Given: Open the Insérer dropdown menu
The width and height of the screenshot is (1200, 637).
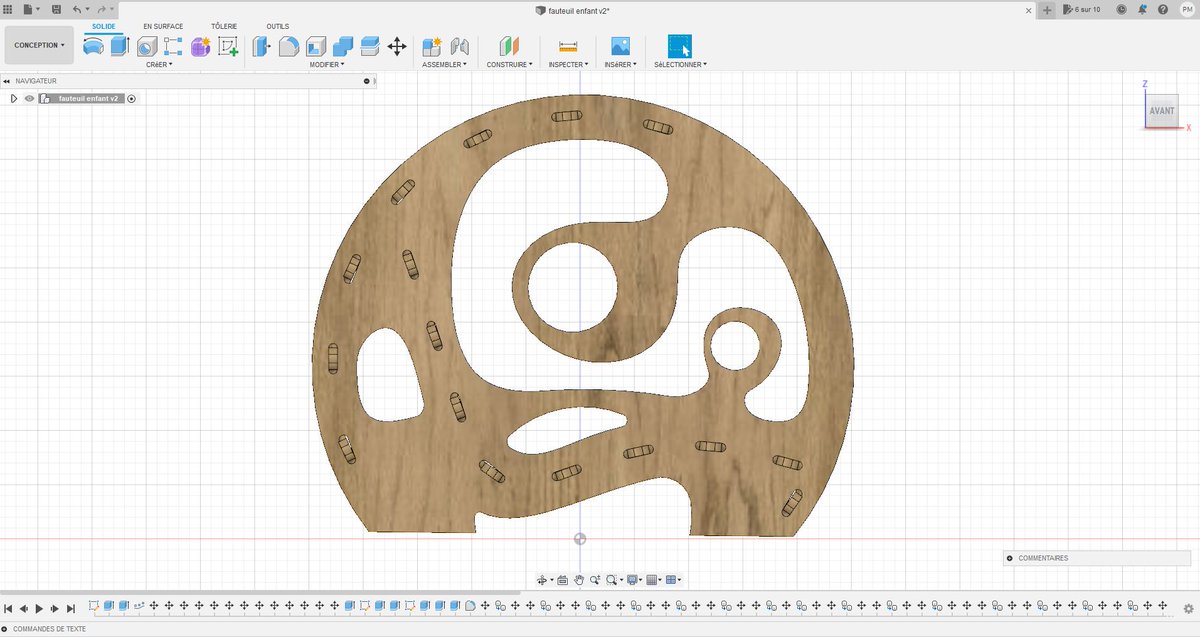Looking at the screenshot, I should click(620, 64).
